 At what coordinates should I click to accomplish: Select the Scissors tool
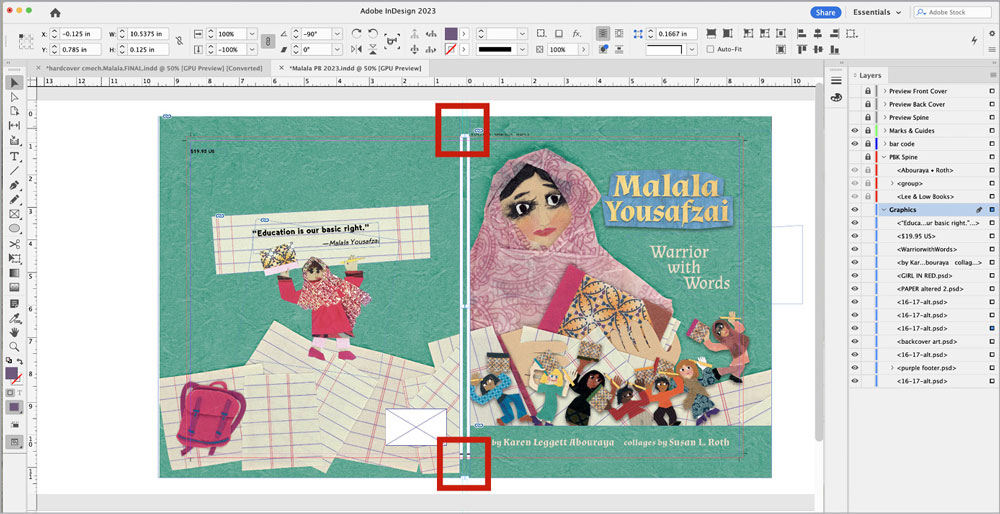(14, 244)
